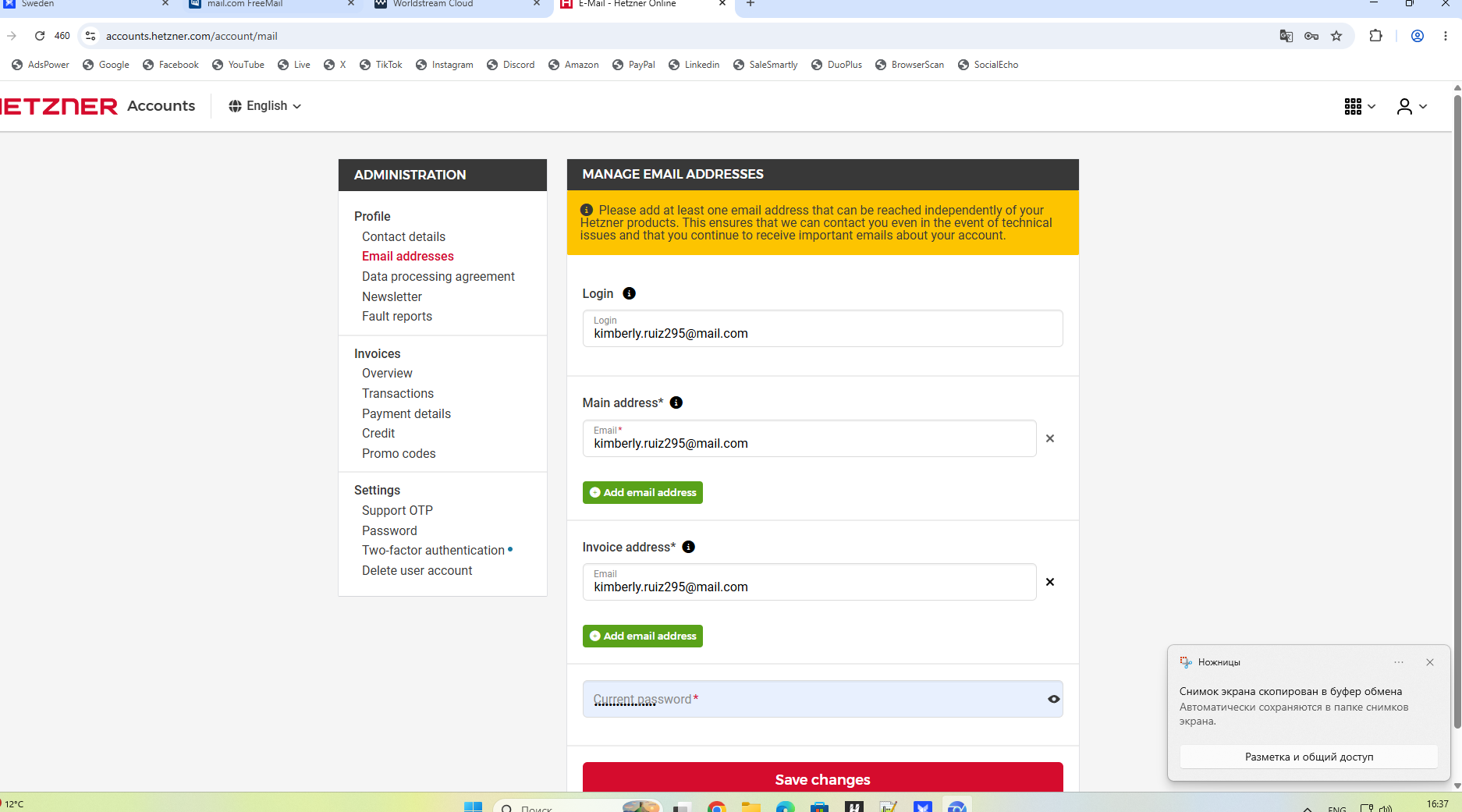View site information icon in address bar
The image size is (1462, 812).
(x=90, y=36)
